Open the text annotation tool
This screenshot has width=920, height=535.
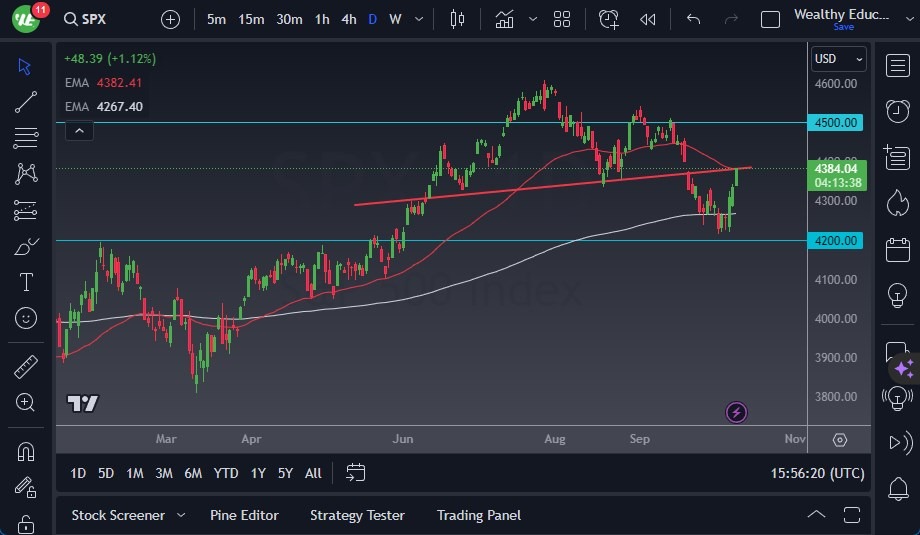[x=26, y=282]
